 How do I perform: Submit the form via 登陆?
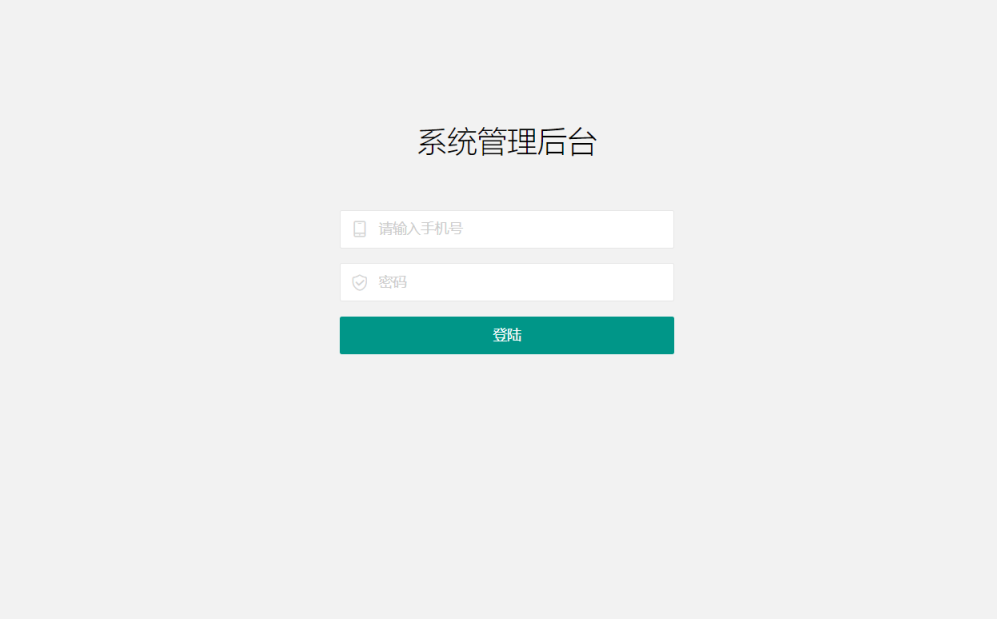tap(507, 335)
